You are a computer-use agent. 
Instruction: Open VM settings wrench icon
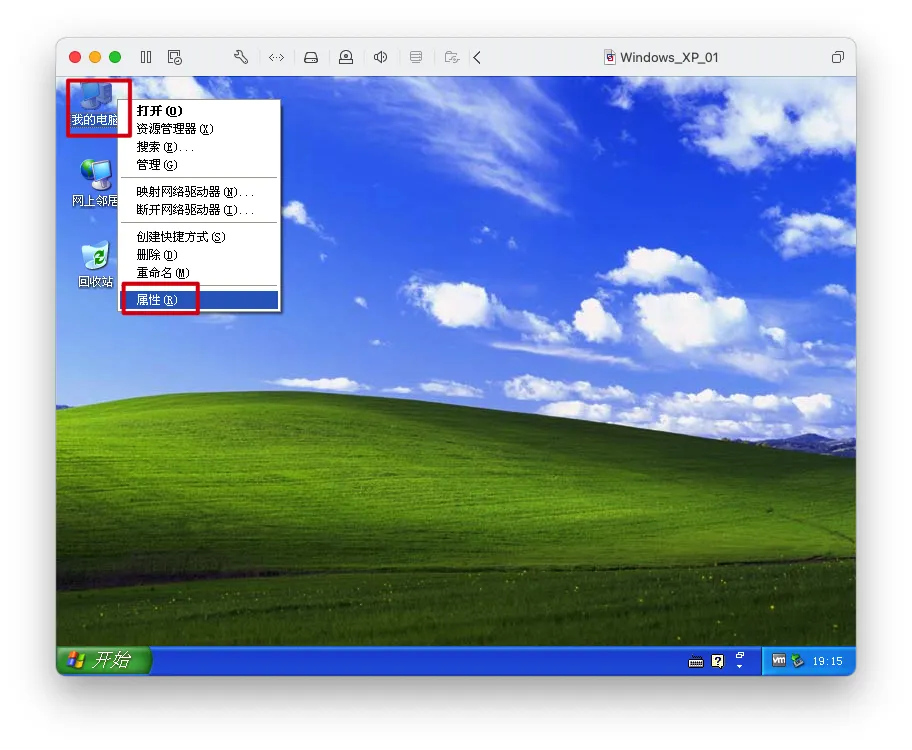241,57
